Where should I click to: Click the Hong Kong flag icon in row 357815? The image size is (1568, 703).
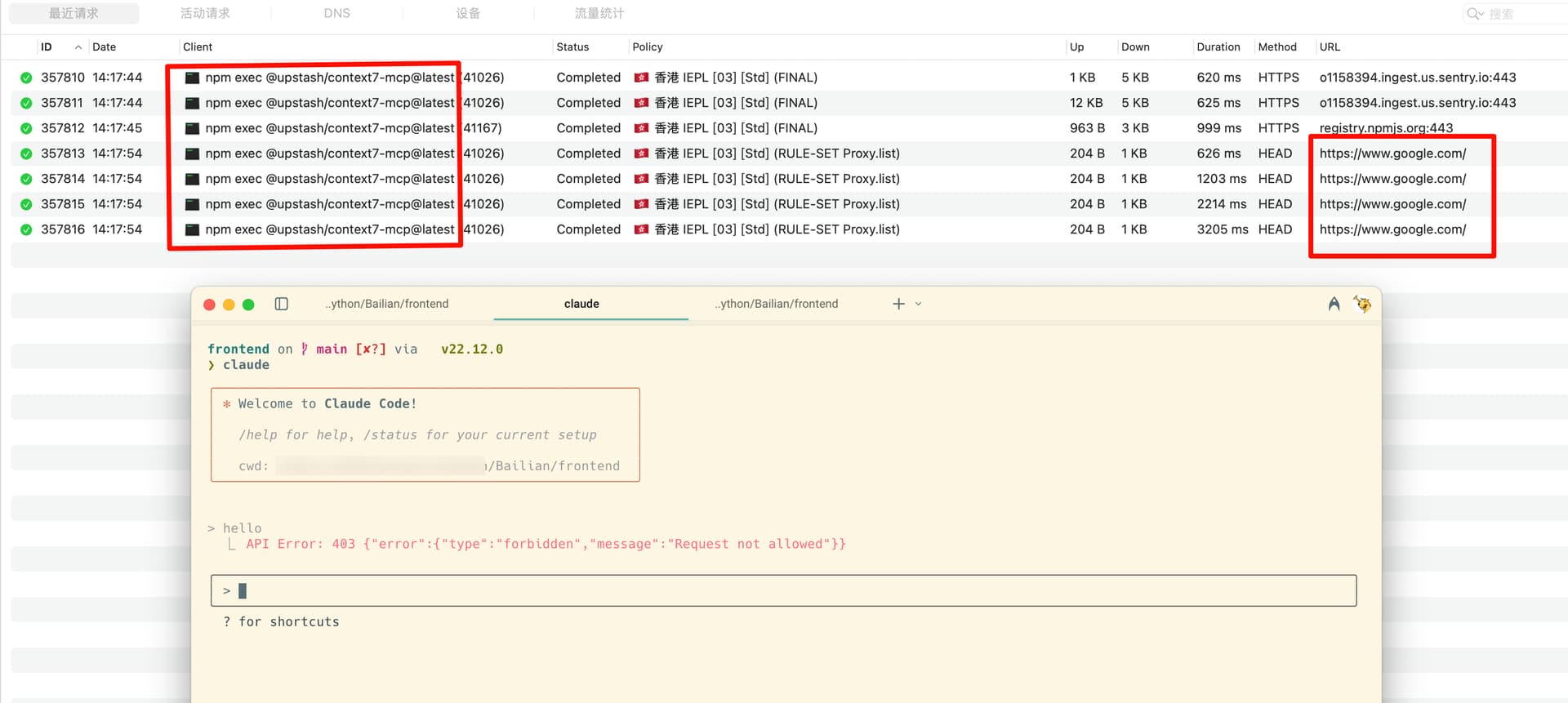coord(641,204)
